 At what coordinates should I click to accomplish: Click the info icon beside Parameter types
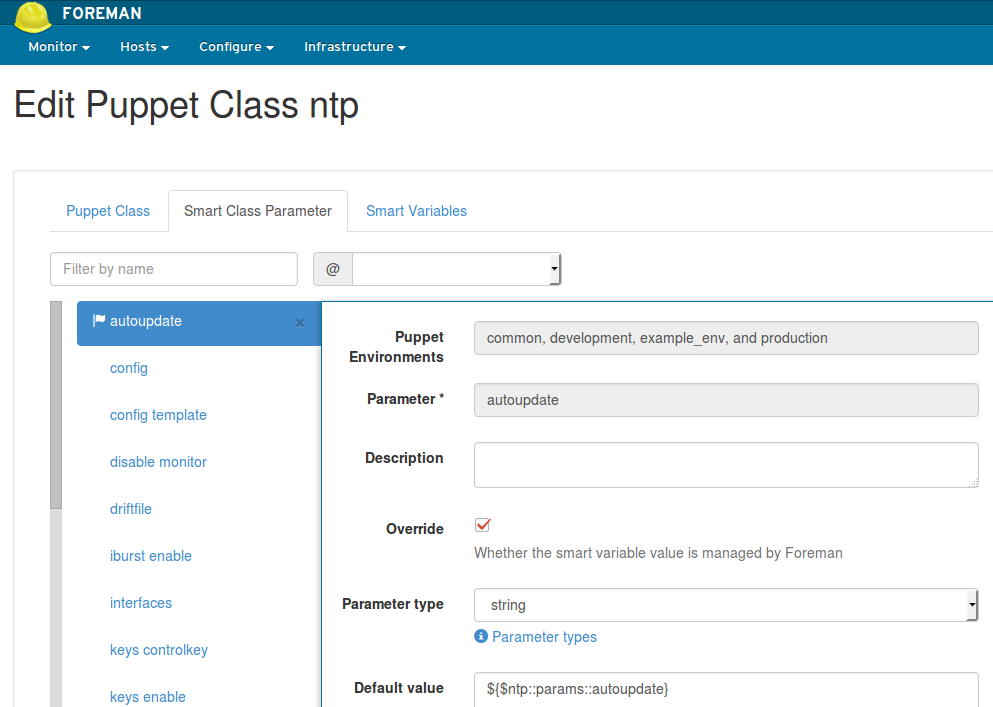click(x=481, y=636)
